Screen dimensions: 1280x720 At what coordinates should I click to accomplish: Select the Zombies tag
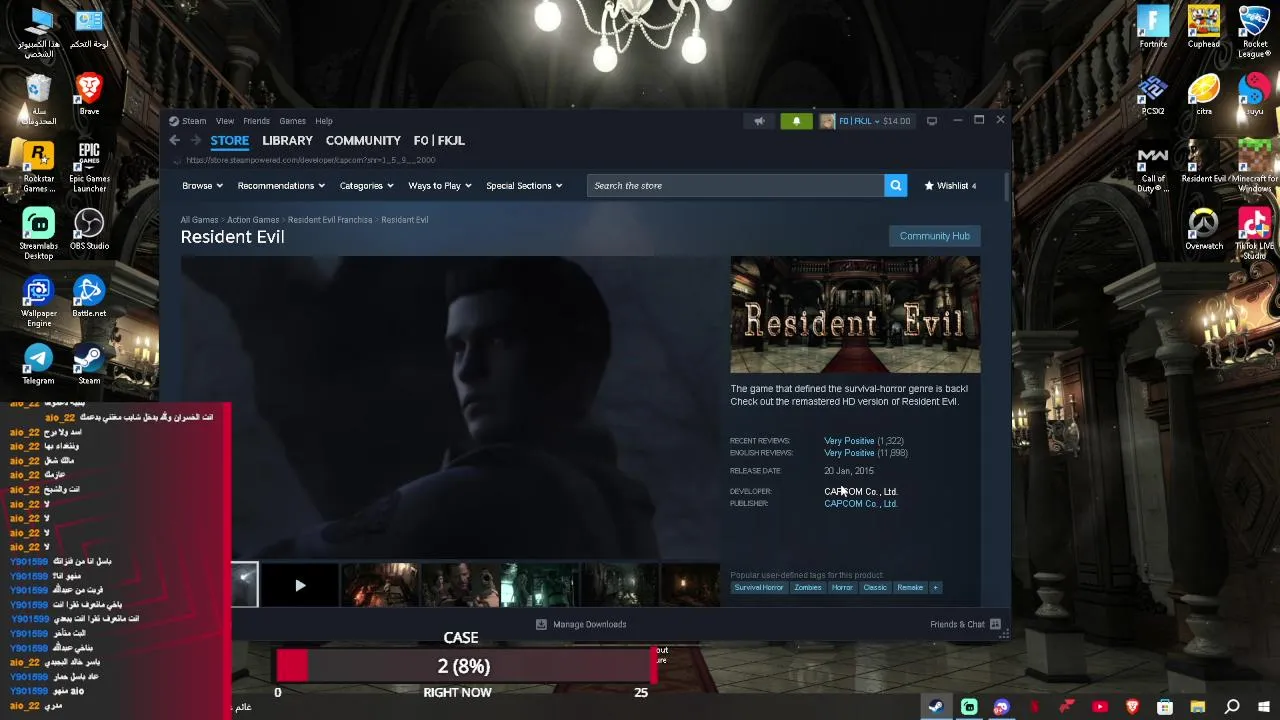(x=808, y=587)
